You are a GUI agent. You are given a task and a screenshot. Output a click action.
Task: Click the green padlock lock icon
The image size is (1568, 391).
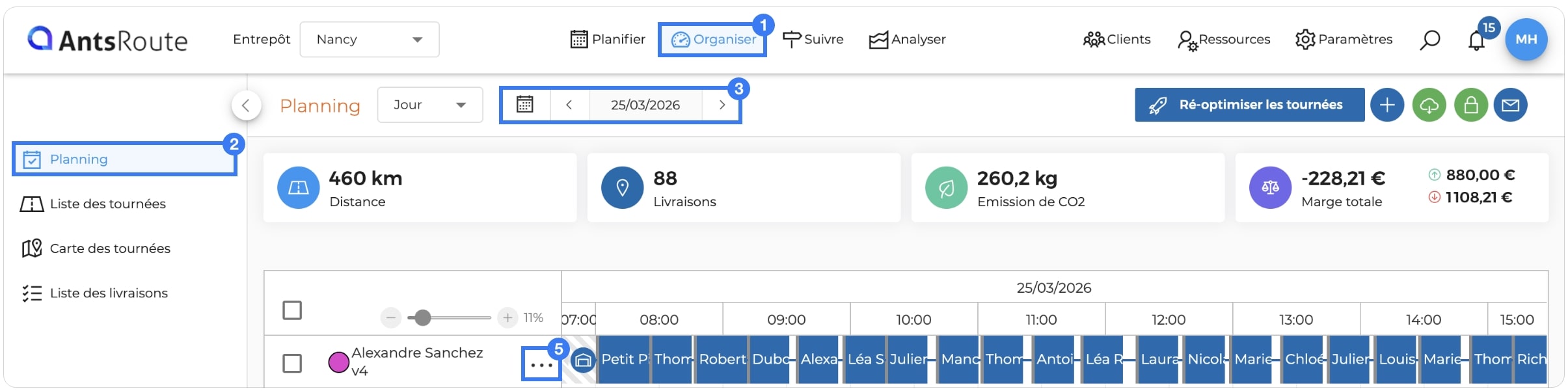(x=1471, y=105)
